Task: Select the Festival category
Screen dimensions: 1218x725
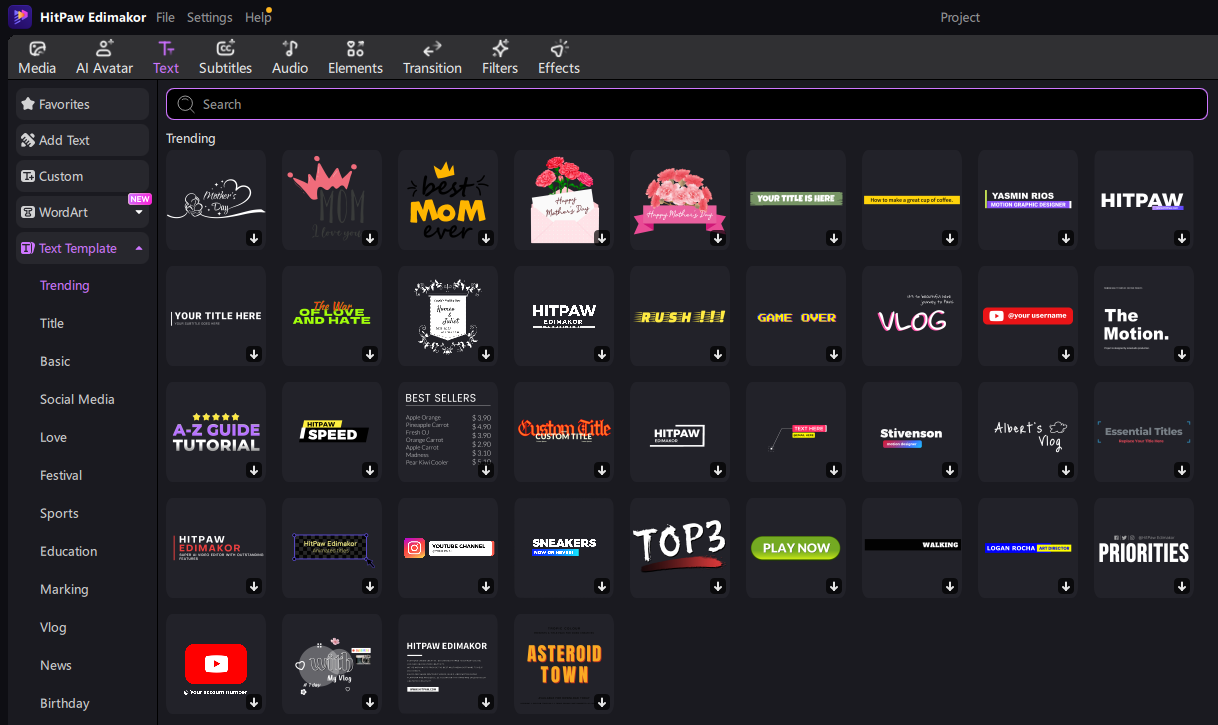Action: (61, 475)
